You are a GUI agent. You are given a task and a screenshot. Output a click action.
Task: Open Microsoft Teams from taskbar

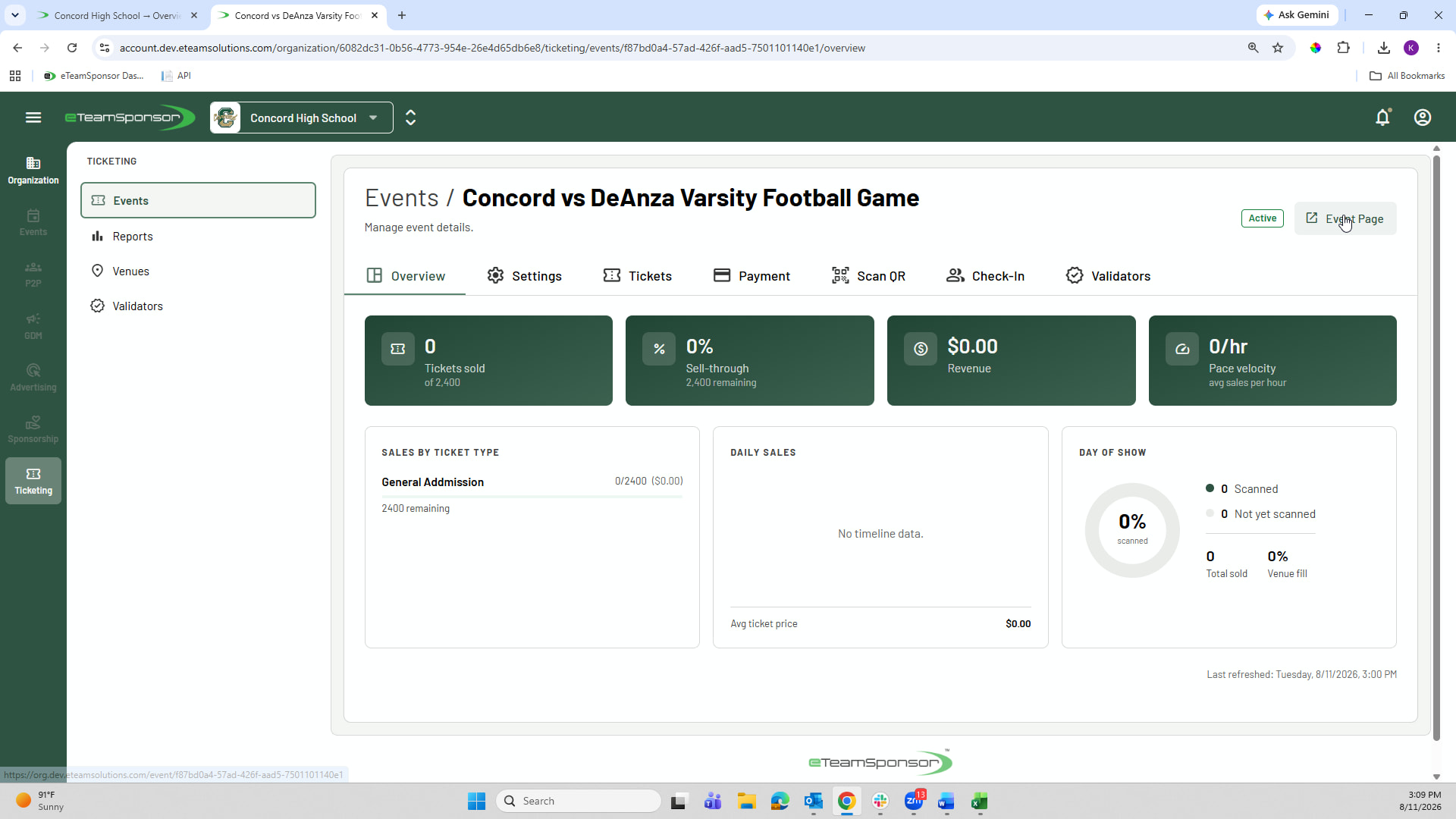click(x=713, y=801)
